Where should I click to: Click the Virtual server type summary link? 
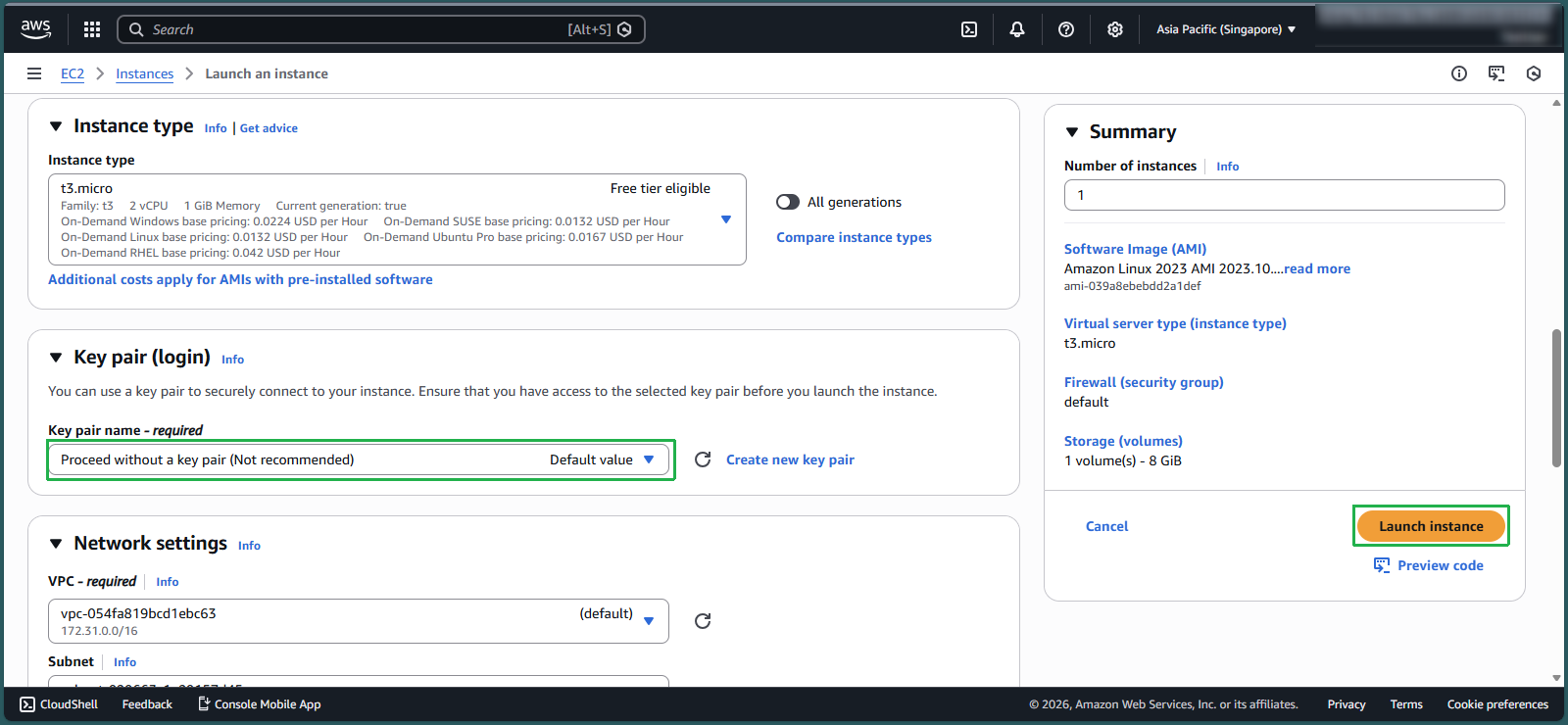pos(1175,323)
